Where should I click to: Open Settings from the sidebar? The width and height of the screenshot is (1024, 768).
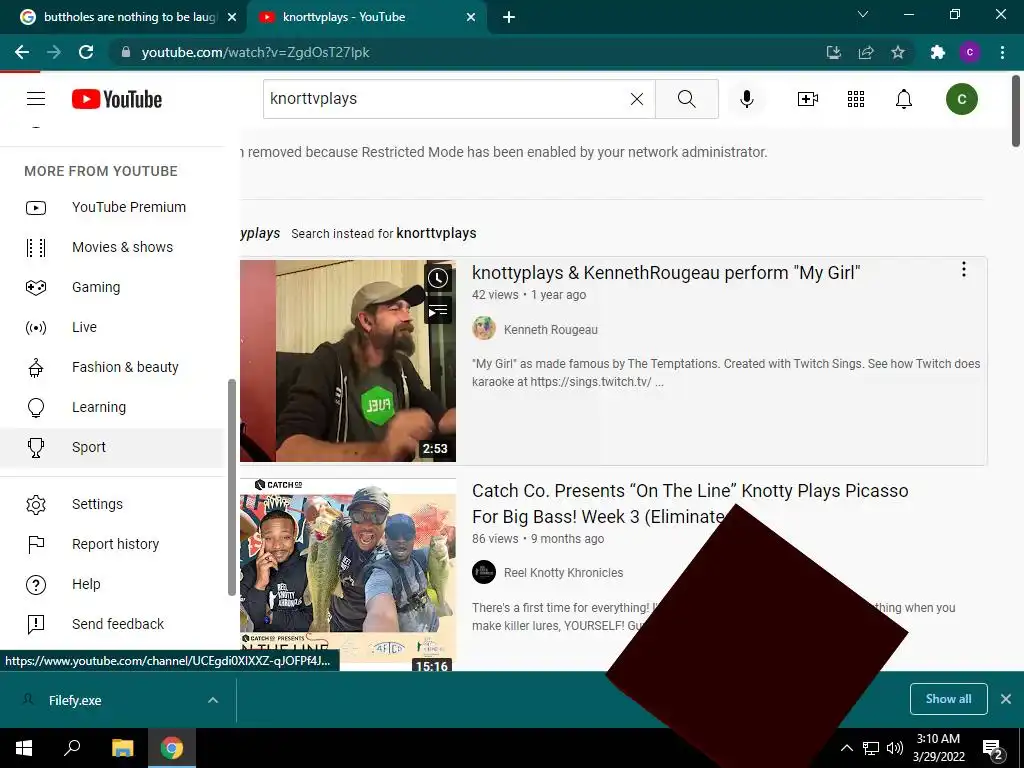111,504
